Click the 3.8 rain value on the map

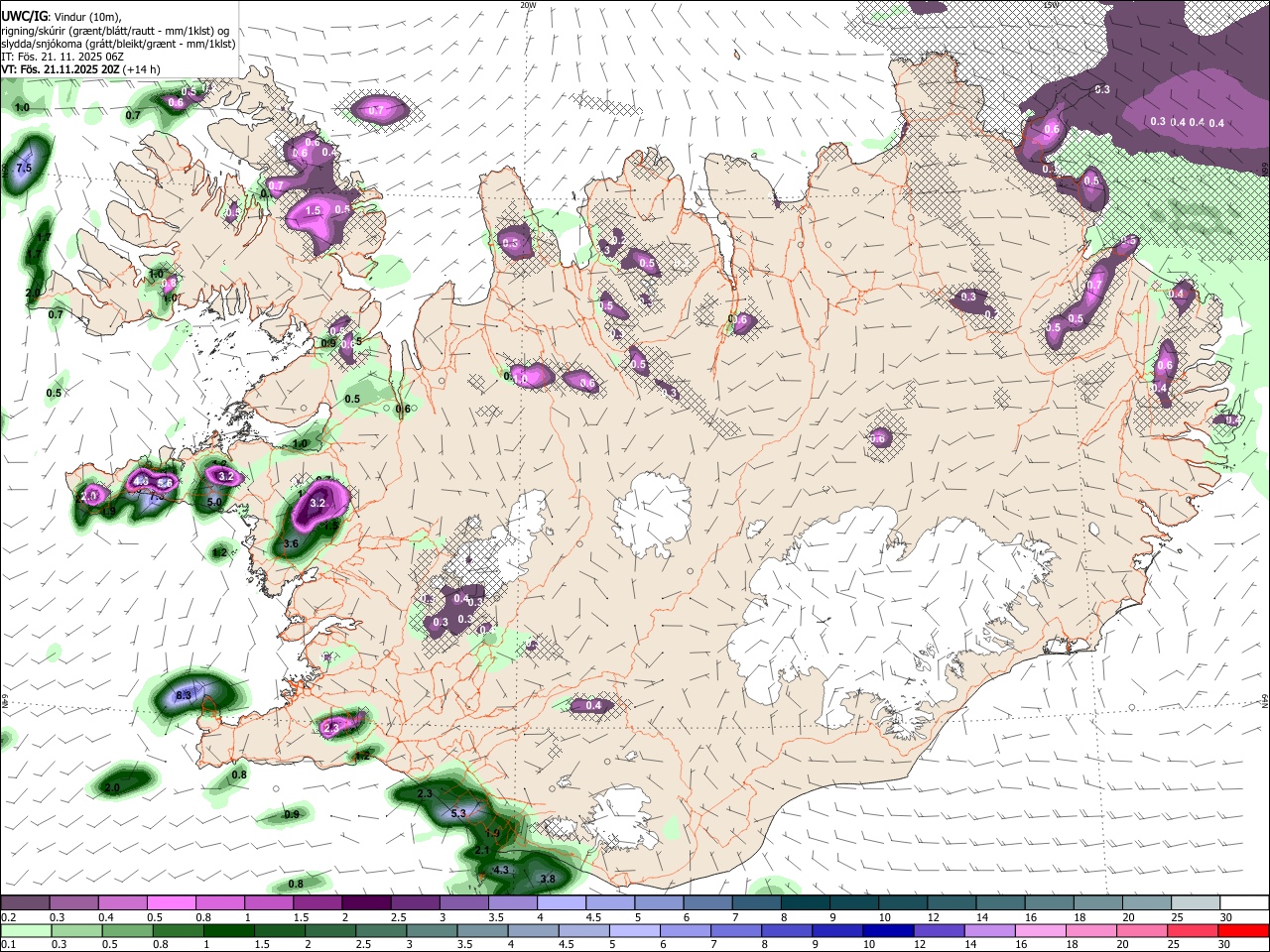point(548,879)
